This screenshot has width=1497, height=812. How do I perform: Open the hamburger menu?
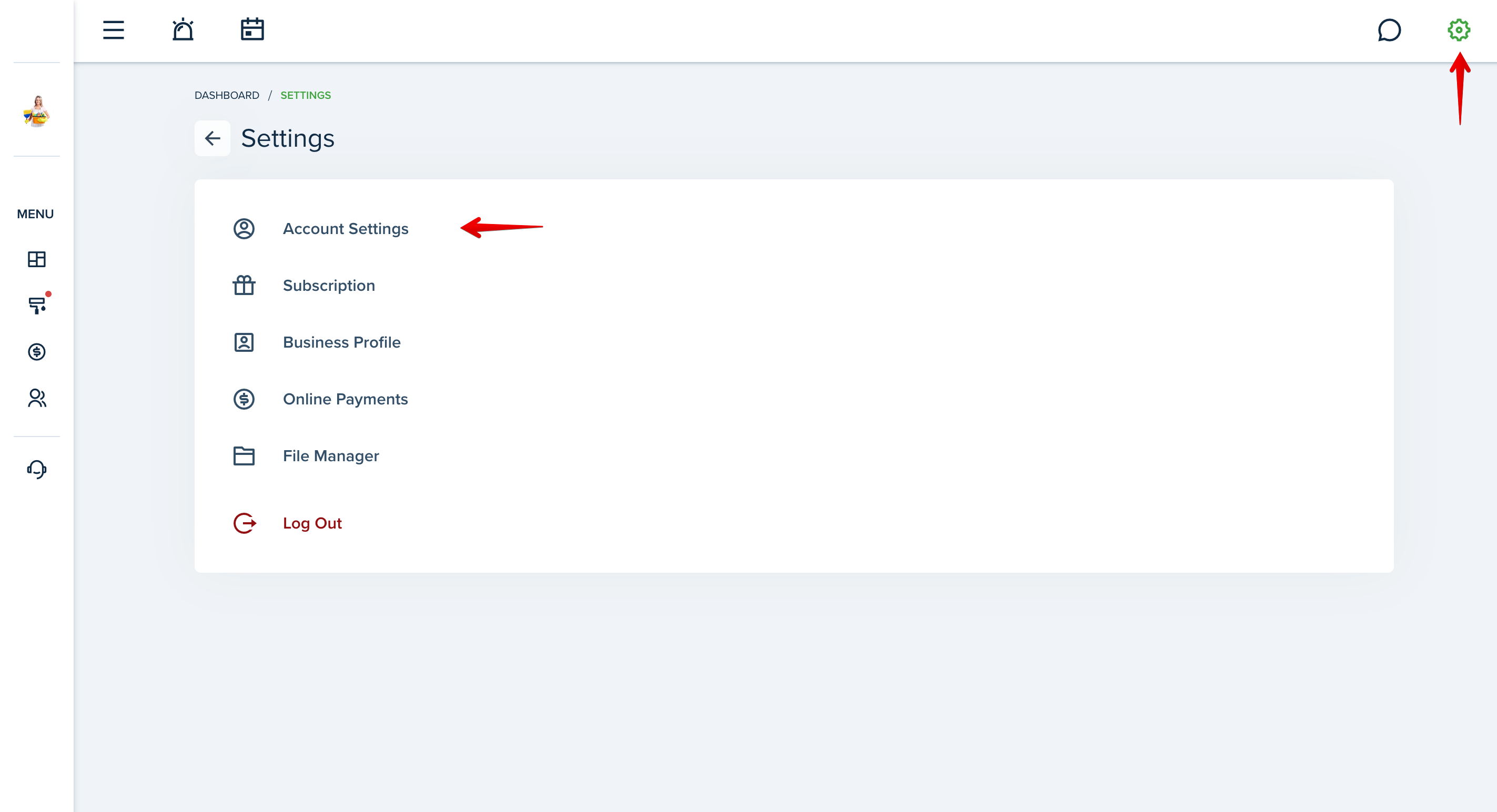coord(113,29)
